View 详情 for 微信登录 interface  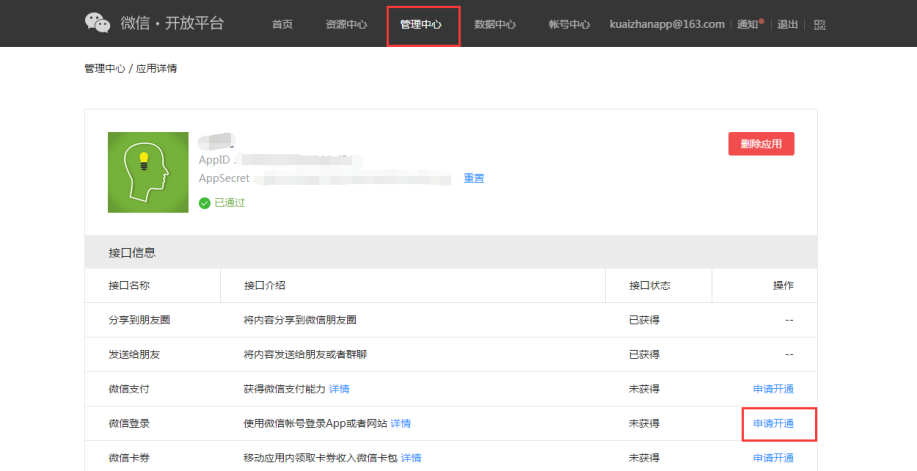[x=400, y=423]
